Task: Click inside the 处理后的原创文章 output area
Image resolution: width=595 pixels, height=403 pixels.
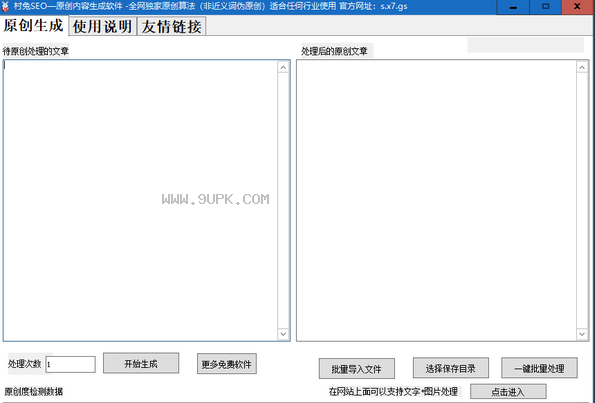Action: click(436, 200)
